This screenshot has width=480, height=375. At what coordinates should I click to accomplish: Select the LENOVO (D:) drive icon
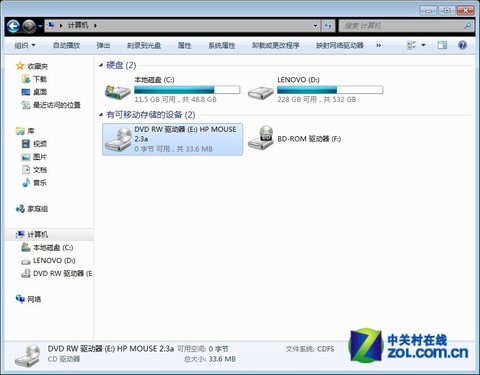260,92
